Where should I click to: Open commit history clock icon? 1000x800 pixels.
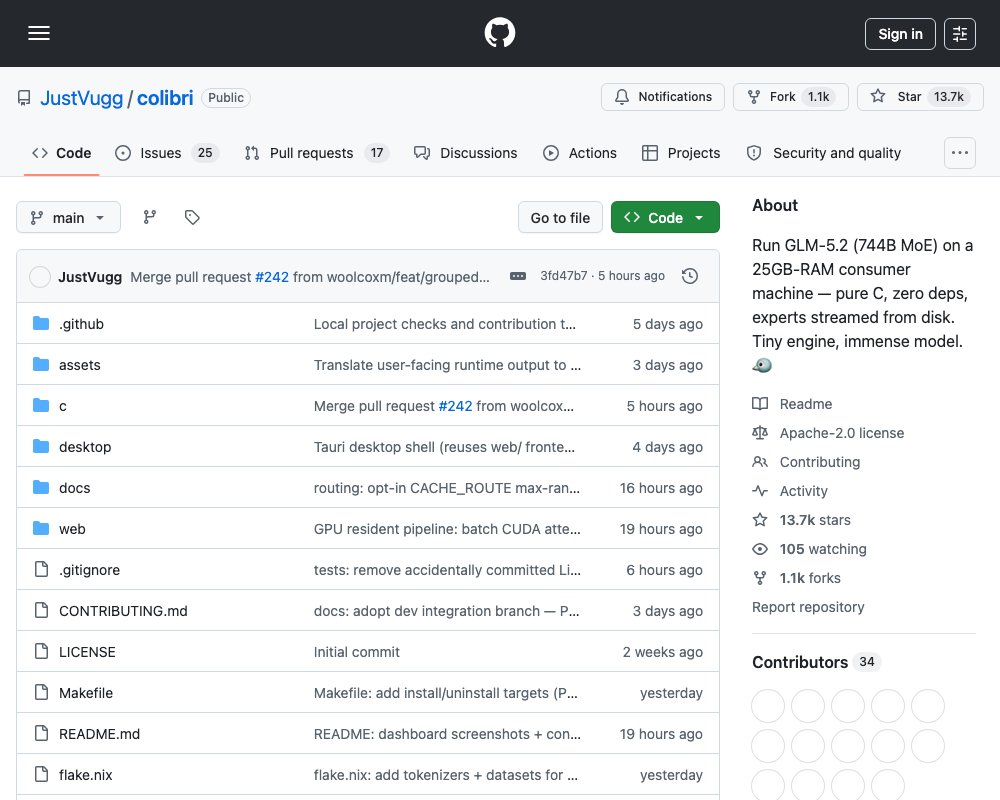(x=689, y=276)
